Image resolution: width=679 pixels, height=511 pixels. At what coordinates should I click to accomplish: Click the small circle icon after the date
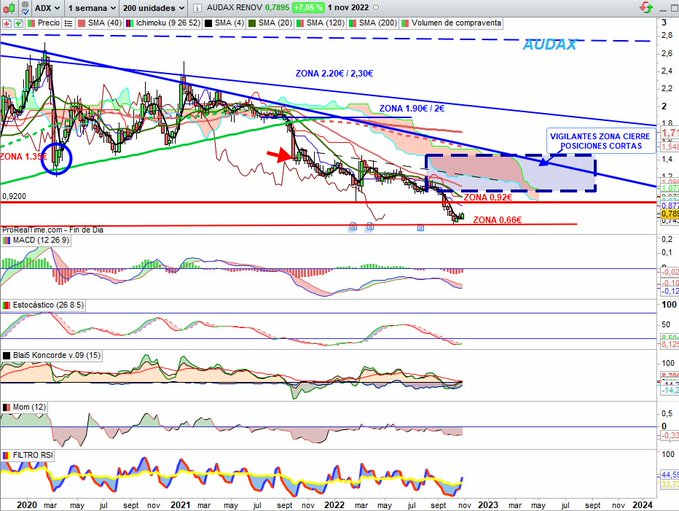[375, 7]
